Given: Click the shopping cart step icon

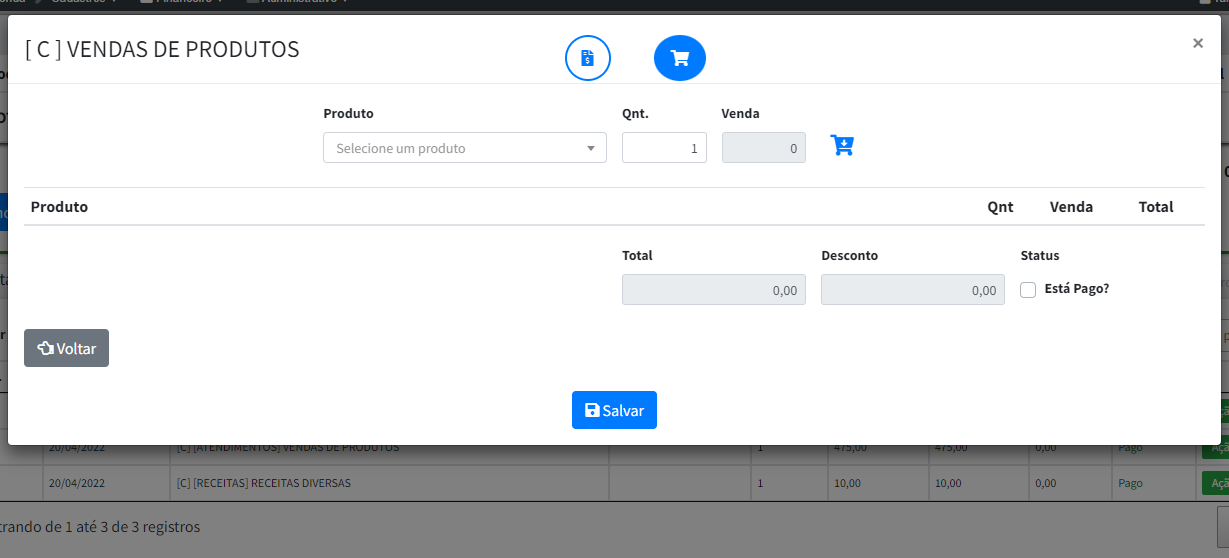Looking at the screenshot, I should [x=680, y=58].
